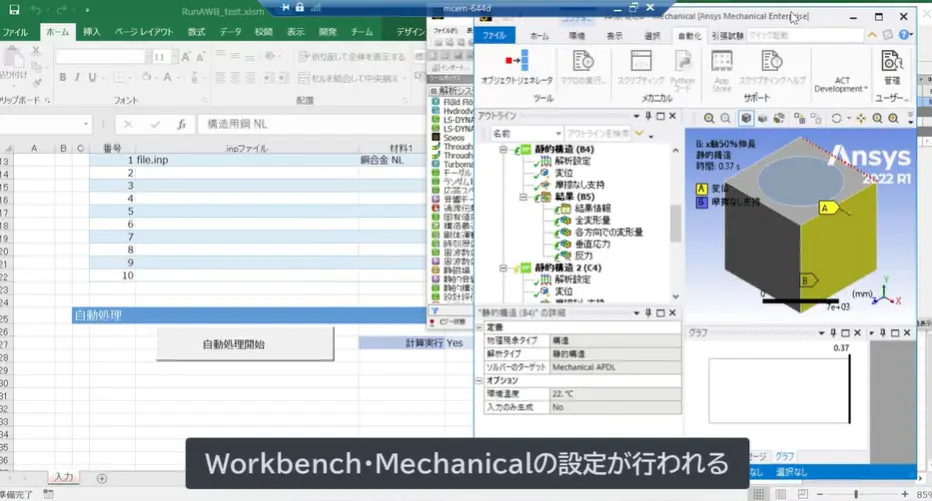932x501 pixels.
Task: Collapse the 定義 section in details panel
Action: click(479, 327)
